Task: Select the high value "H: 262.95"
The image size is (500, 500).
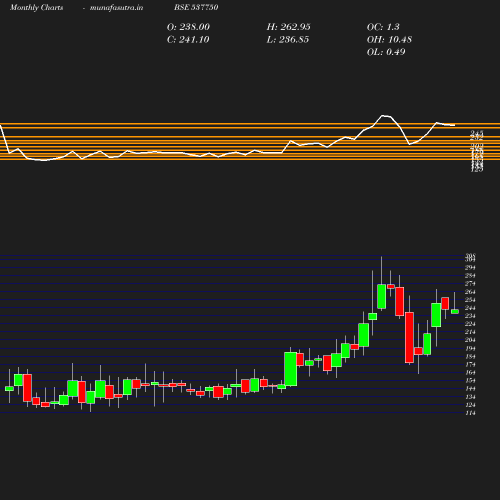Action: click(x=288, y=27)
